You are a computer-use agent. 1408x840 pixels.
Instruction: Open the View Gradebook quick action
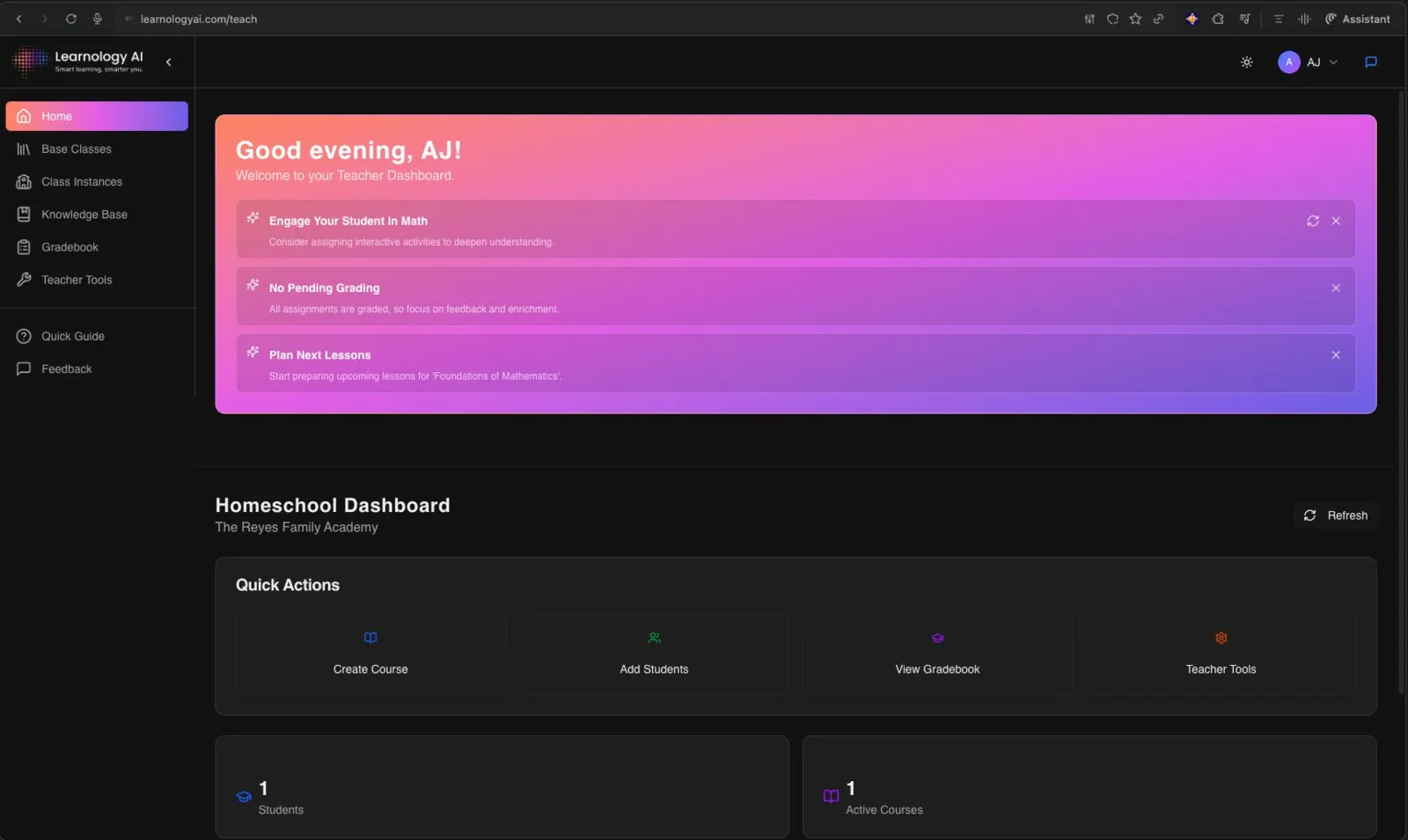coord(937,654)
